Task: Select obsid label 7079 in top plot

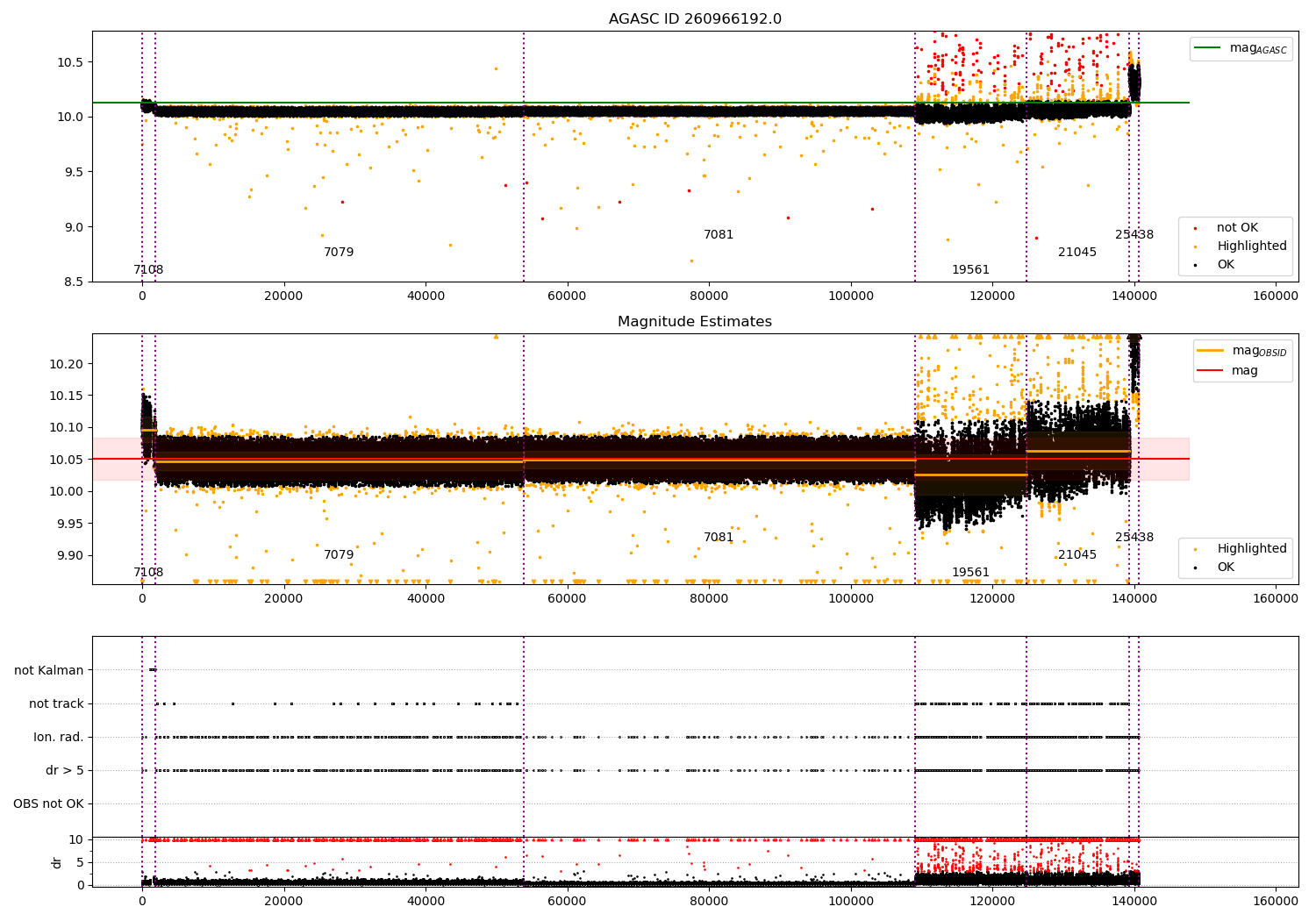Action: tap(339, 253)
